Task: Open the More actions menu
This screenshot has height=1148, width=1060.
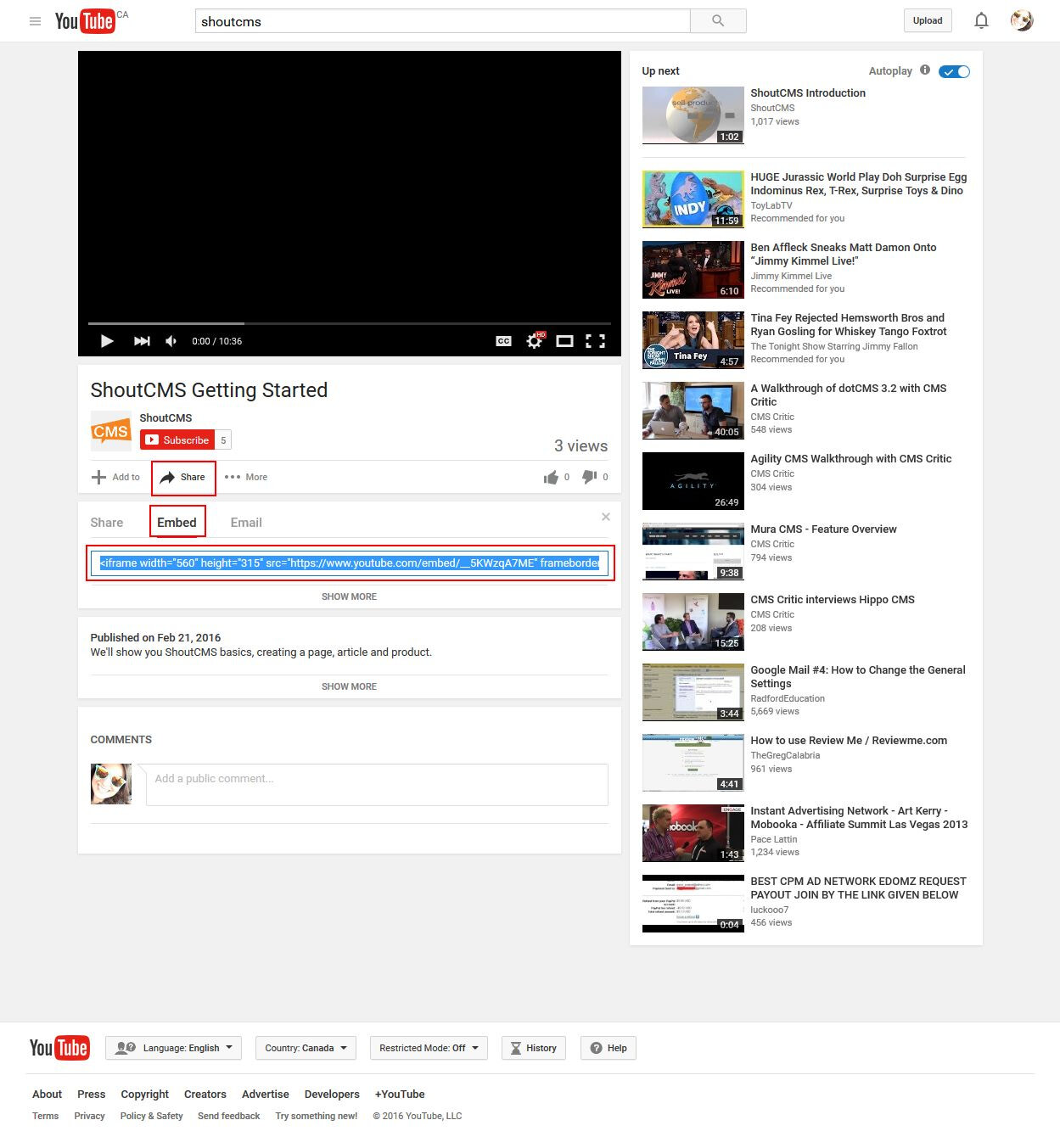Action: click(x=246, y=477)
